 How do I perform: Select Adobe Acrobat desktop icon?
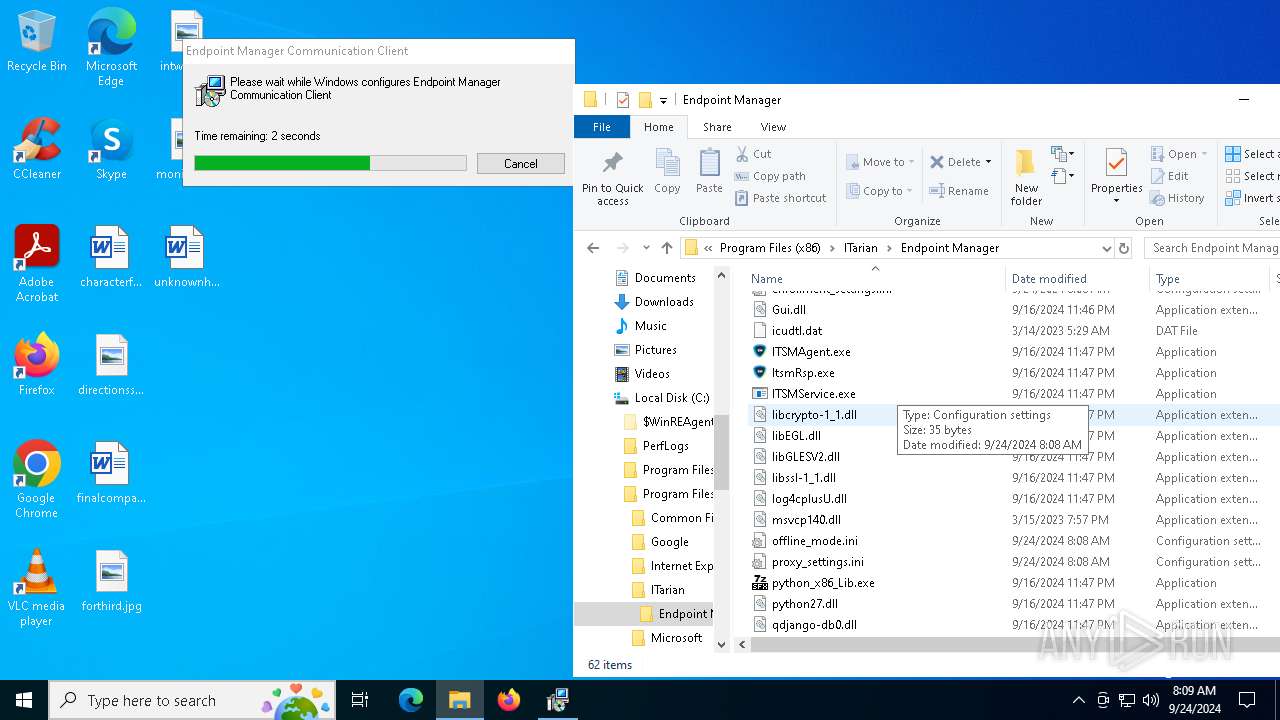click(37, 264)
